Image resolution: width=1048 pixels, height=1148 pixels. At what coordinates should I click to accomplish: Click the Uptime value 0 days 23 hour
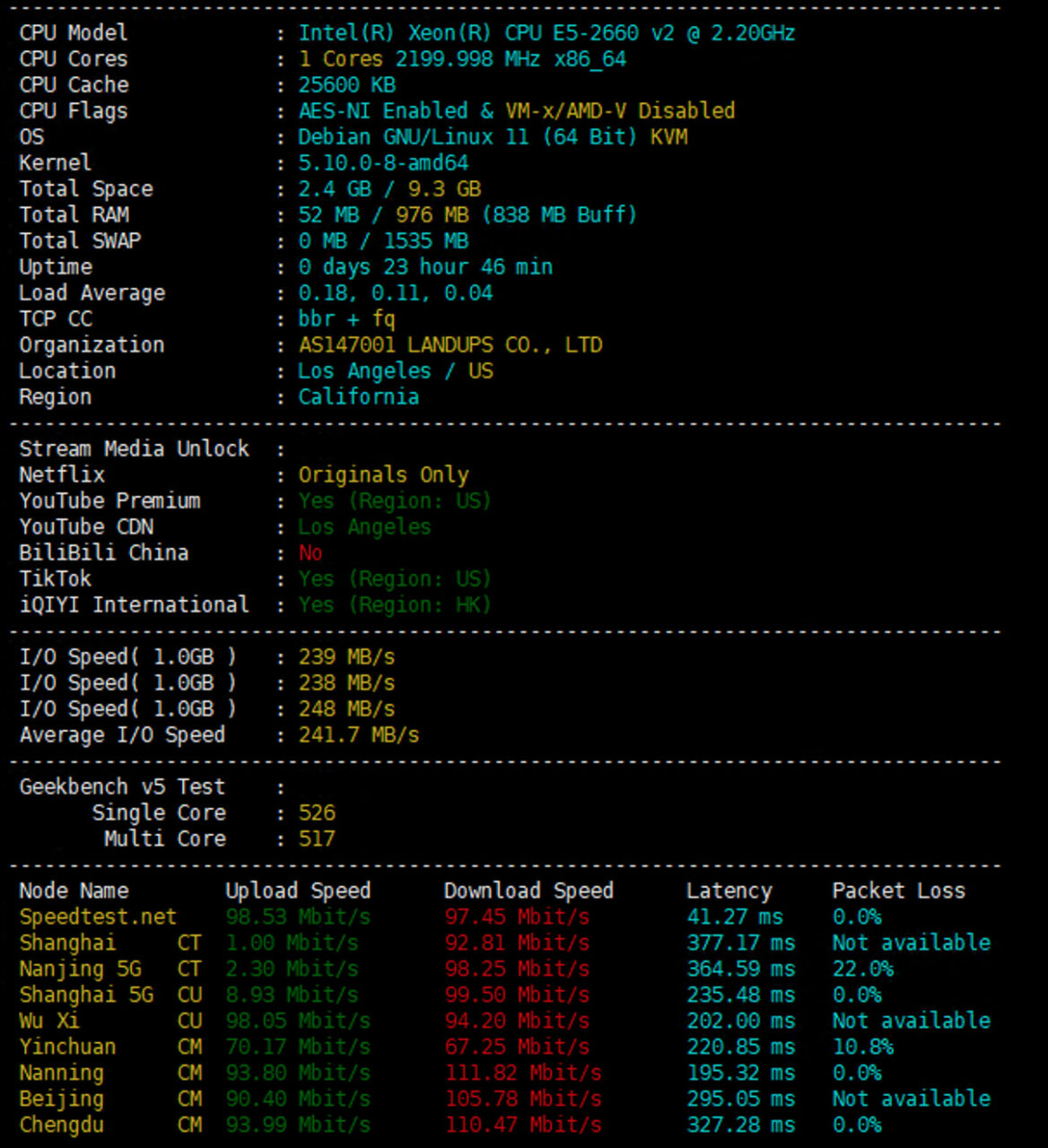424,267
